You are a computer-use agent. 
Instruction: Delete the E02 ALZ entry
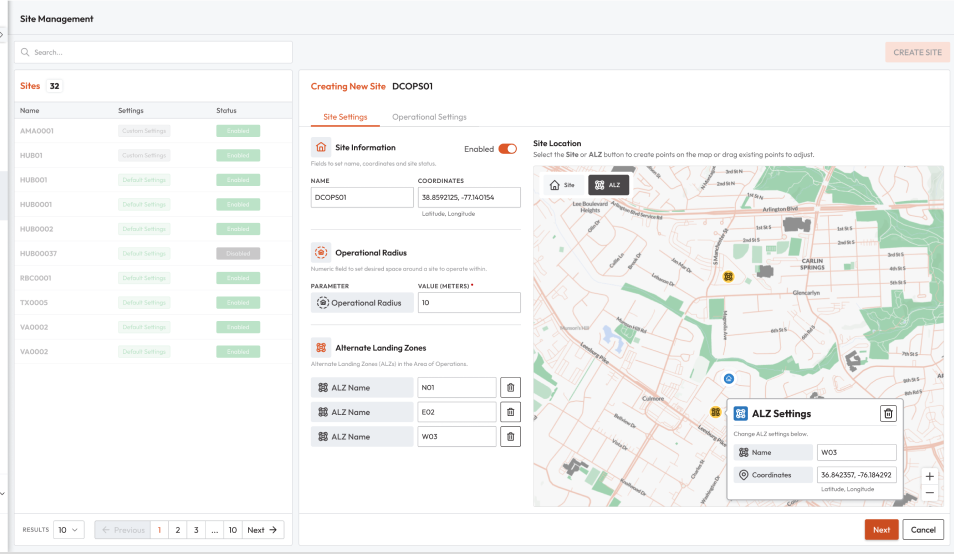(510, 412)
